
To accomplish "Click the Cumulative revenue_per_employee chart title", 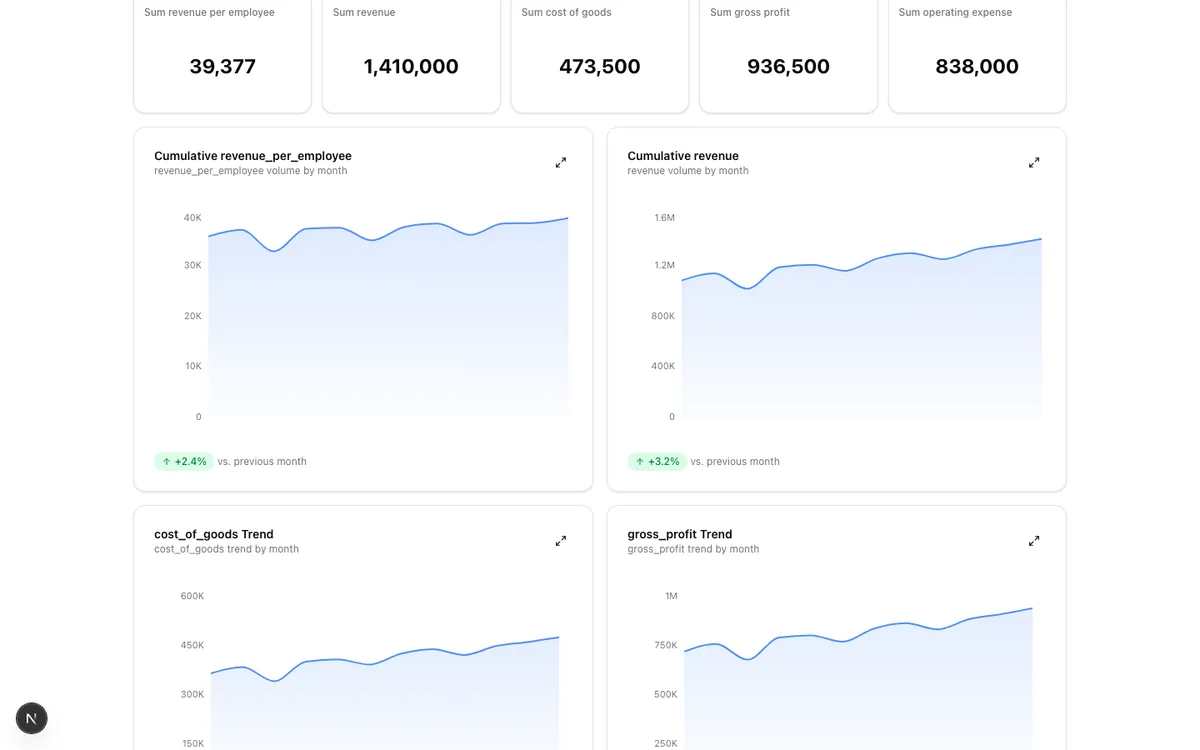I will [252, 156].
